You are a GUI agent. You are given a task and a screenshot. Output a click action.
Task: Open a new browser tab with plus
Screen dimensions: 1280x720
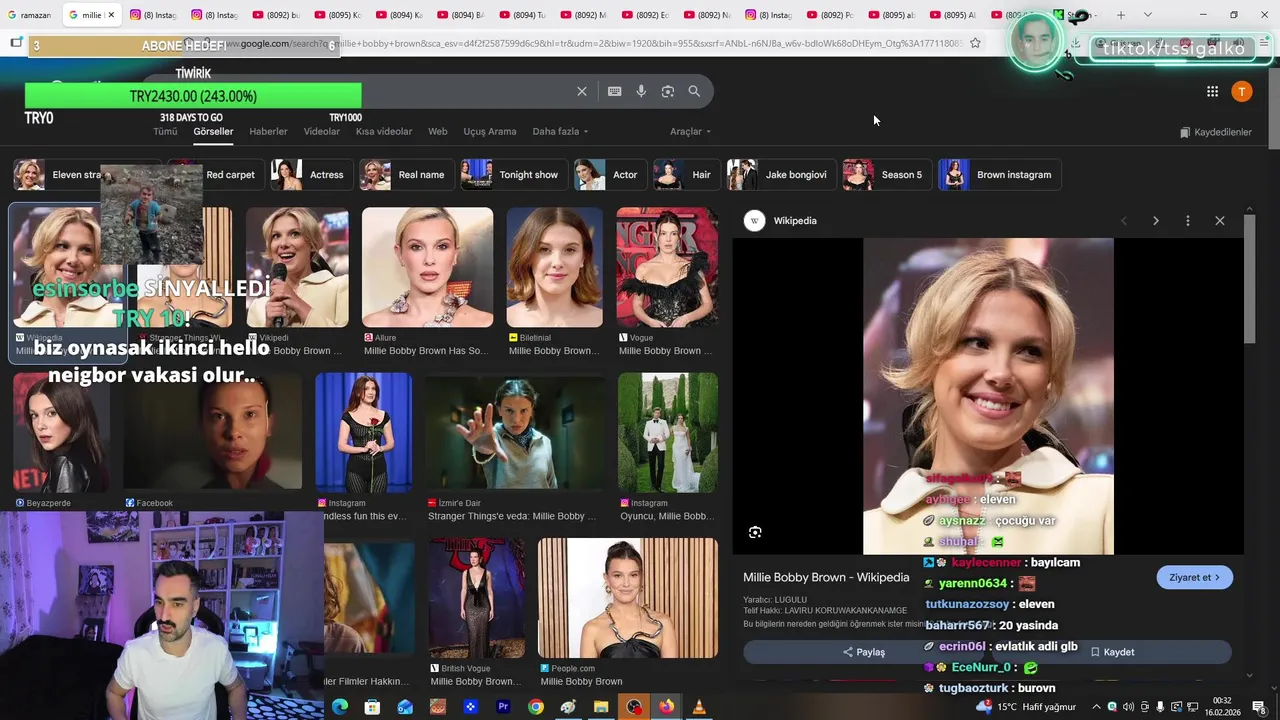coord(1120,15)
